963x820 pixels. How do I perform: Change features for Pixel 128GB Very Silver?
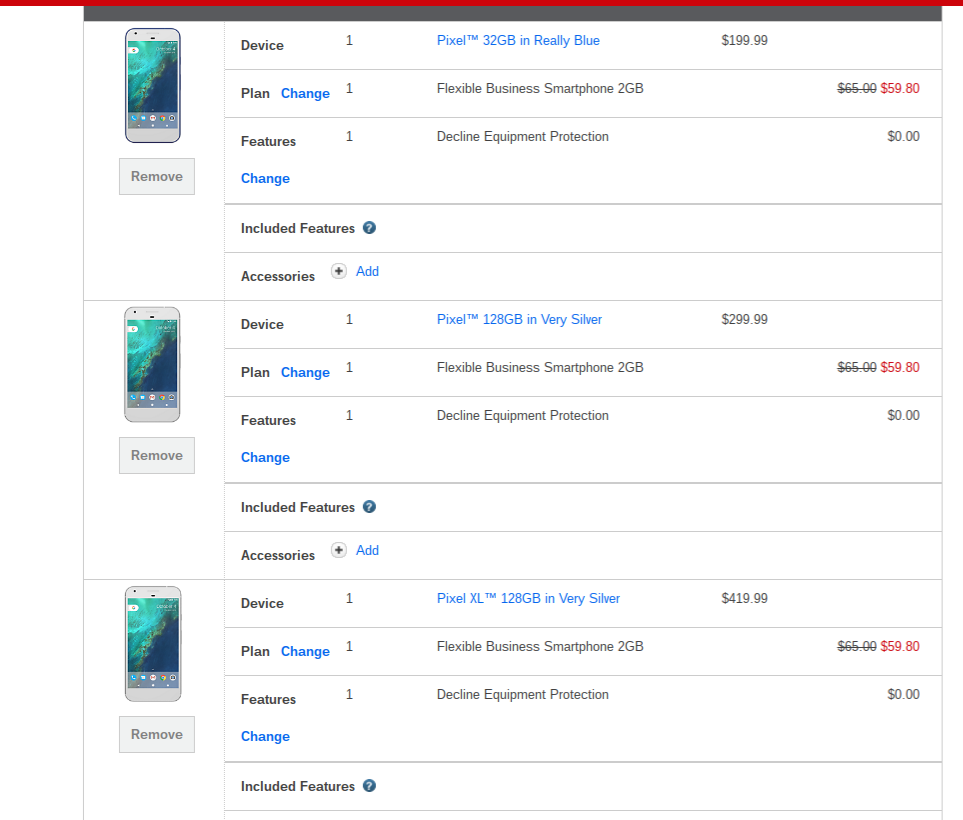coord(265,457)
